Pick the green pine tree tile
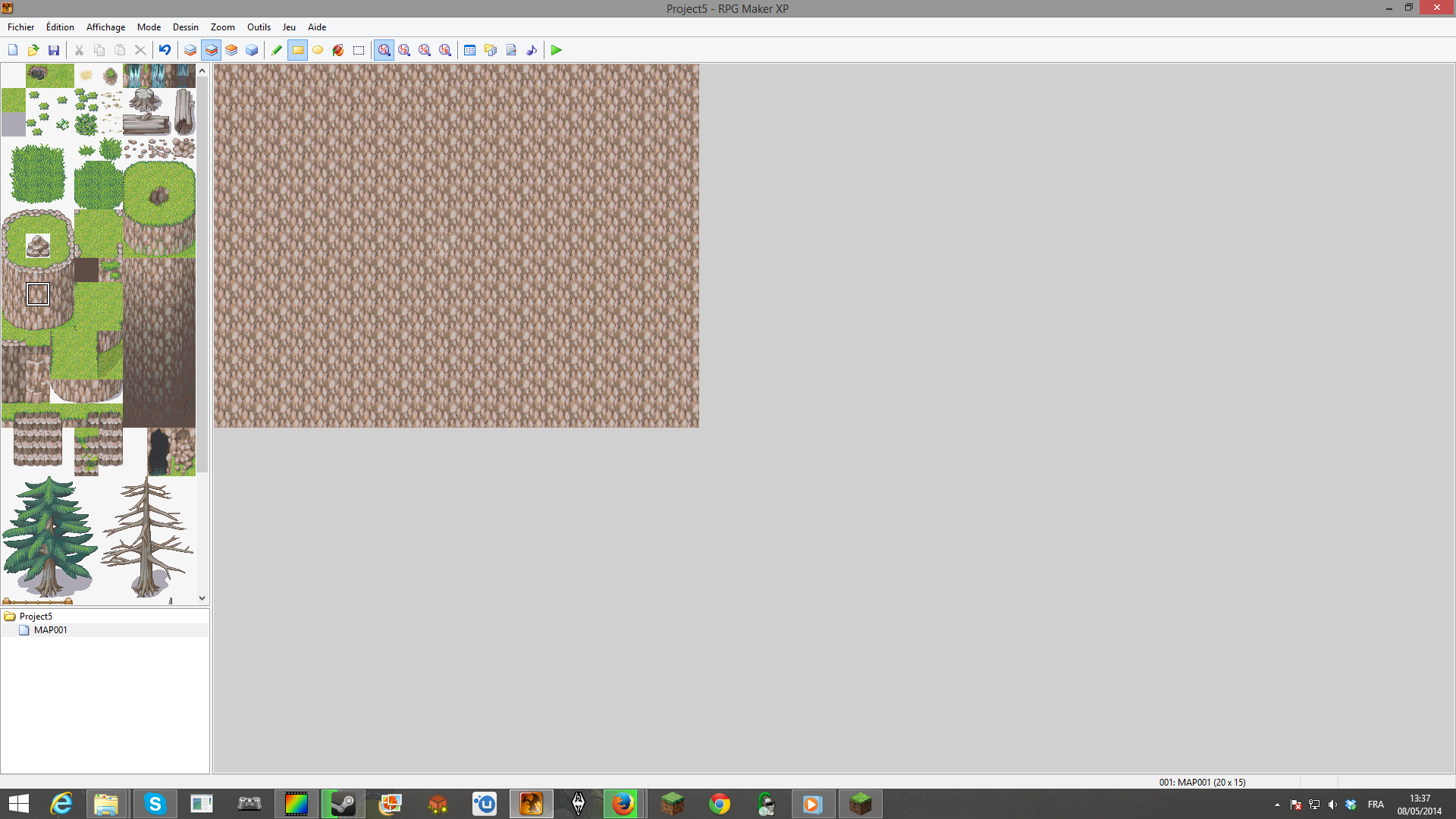 pos(49,535)
